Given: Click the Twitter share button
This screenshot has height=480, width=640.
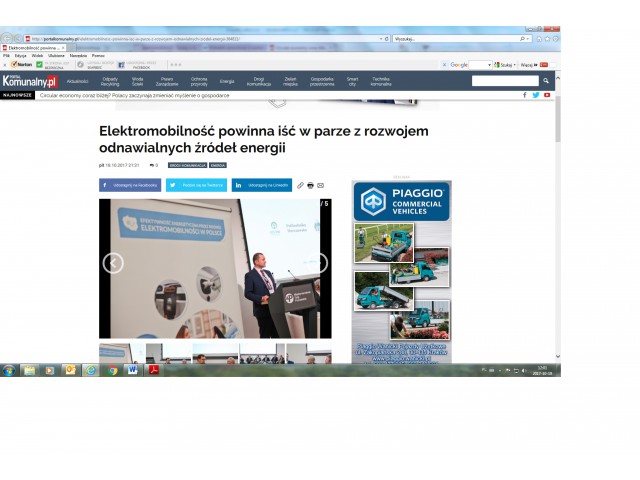Looking at the screenshot, I should click(x=197, y=185).
